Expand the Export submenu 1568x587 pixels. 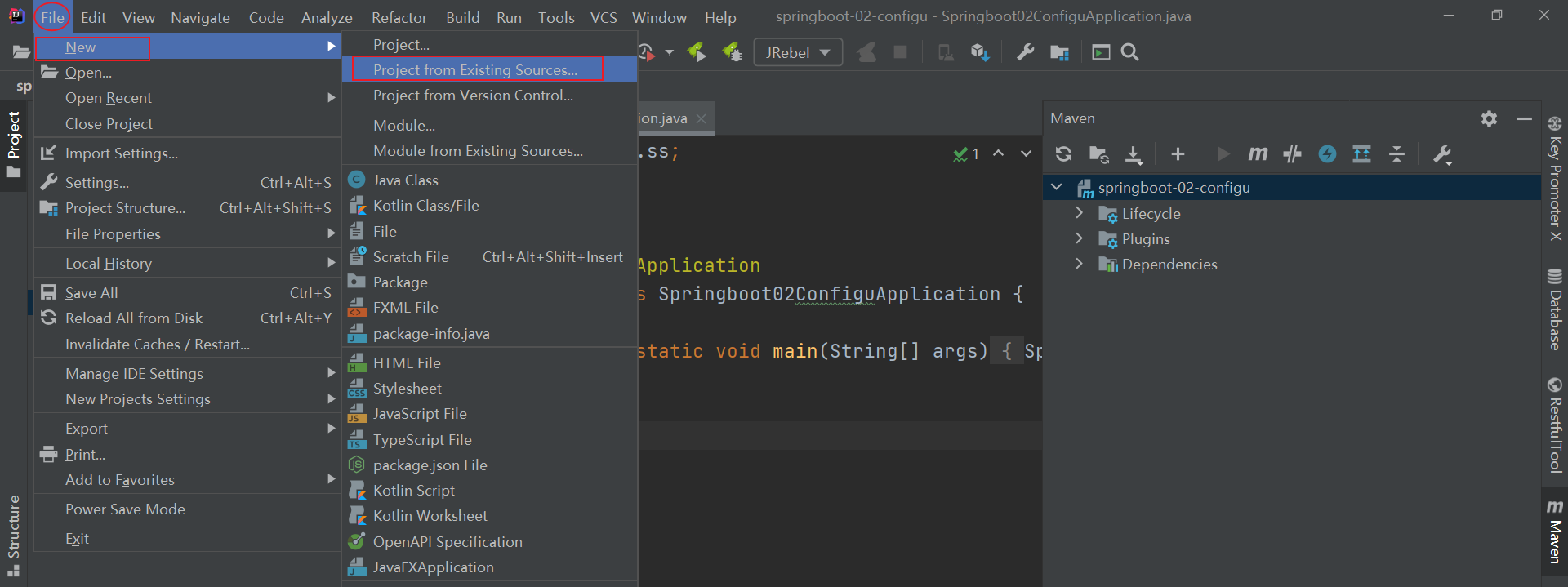point(188,429)
